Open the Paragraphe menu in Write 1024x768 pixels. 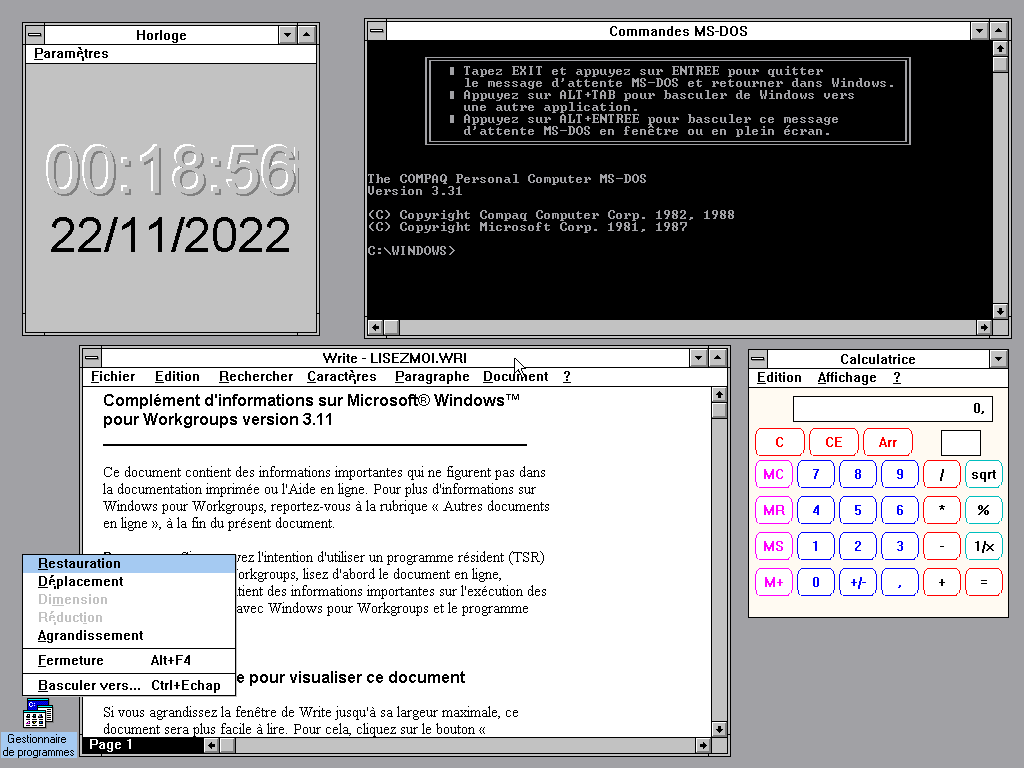[x=431, y=376]
